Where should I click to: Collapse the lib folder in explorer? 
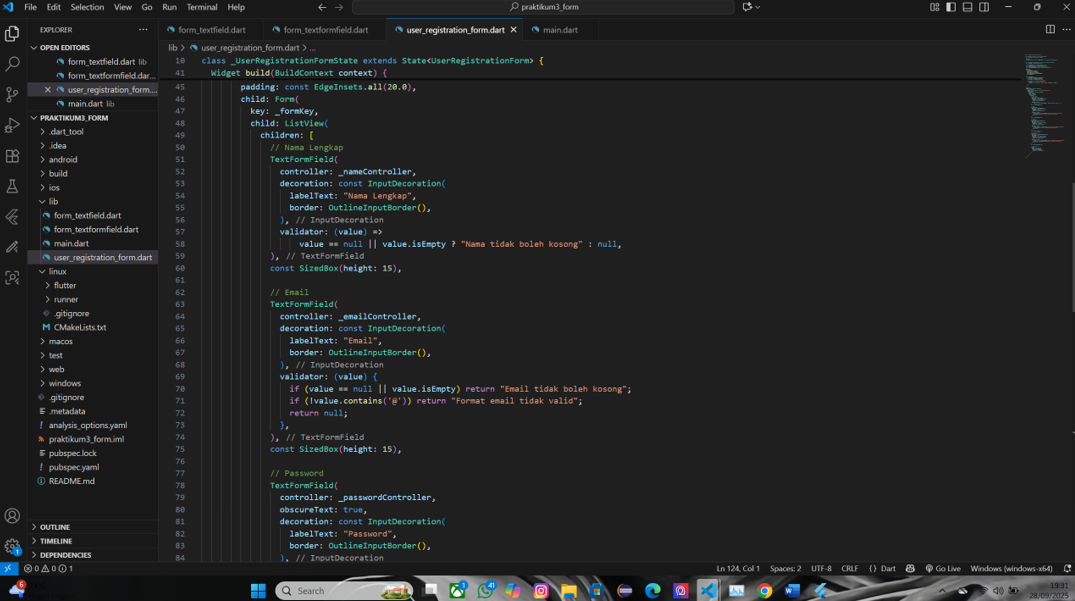[53, 201]
